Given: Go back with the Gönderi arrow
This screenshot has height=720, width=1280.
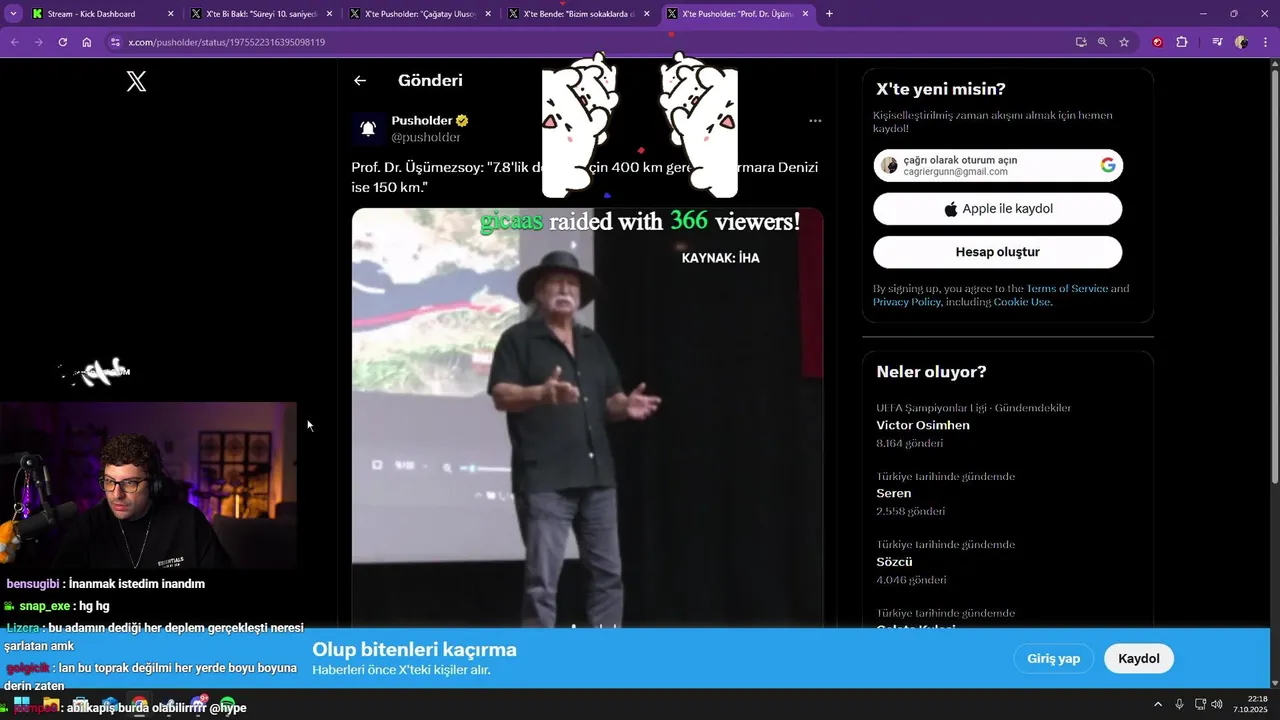Looking at the screenshot, I should (x=360, y=81).
